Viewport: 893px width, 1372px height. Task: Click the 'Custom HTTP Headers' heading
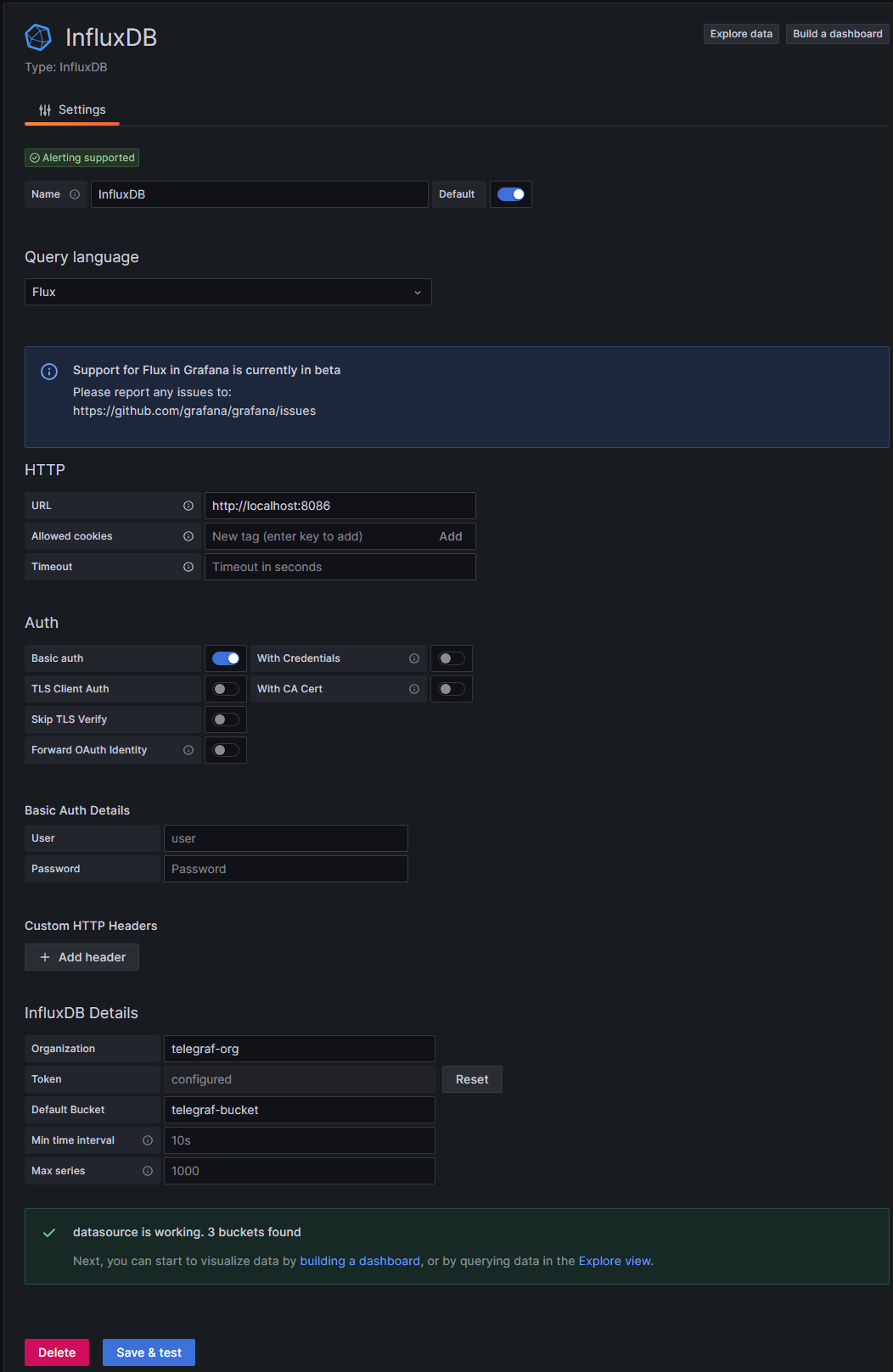[91, 926]
